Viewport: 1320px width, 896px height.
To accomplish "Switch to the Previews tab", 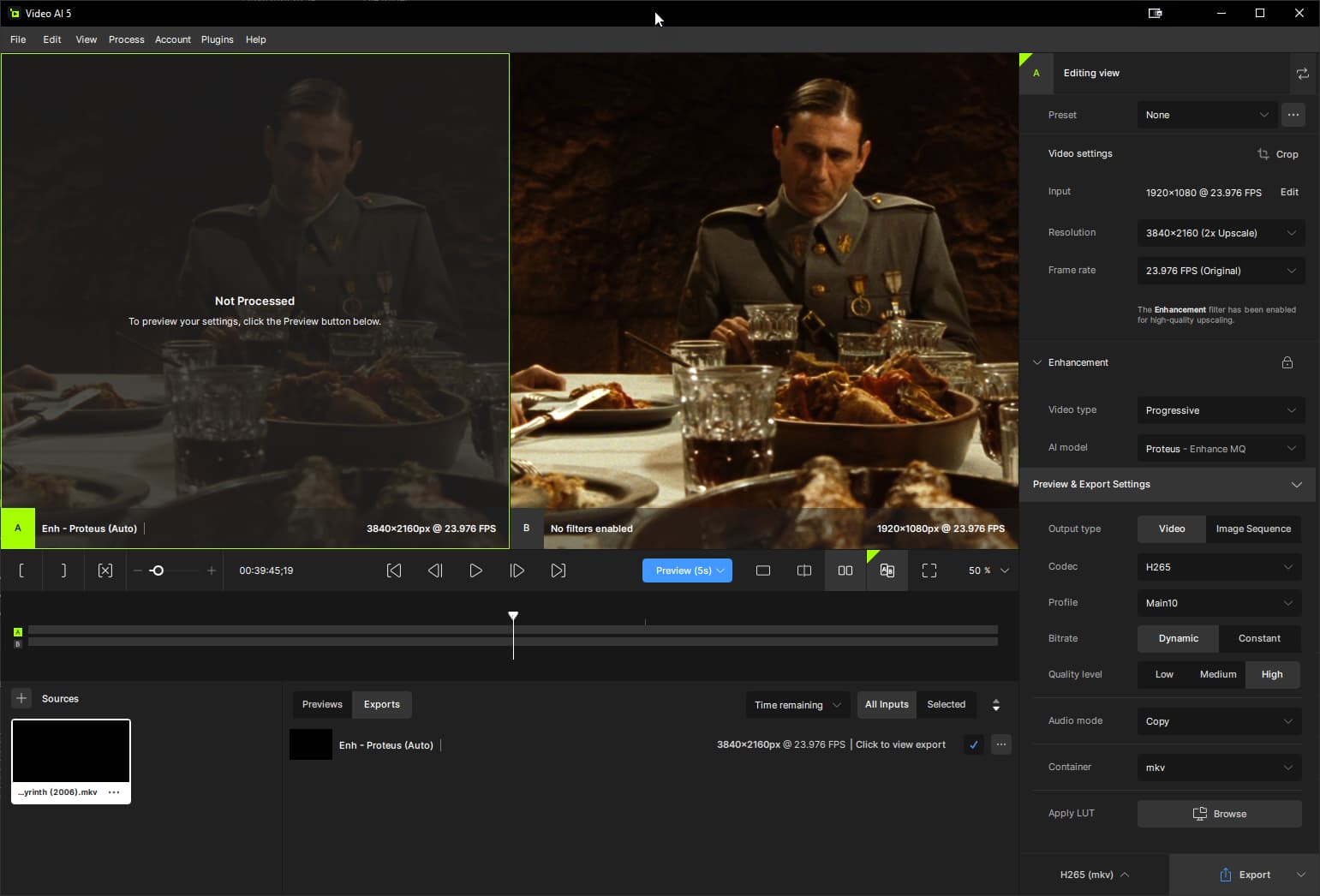I will (322, 704).
